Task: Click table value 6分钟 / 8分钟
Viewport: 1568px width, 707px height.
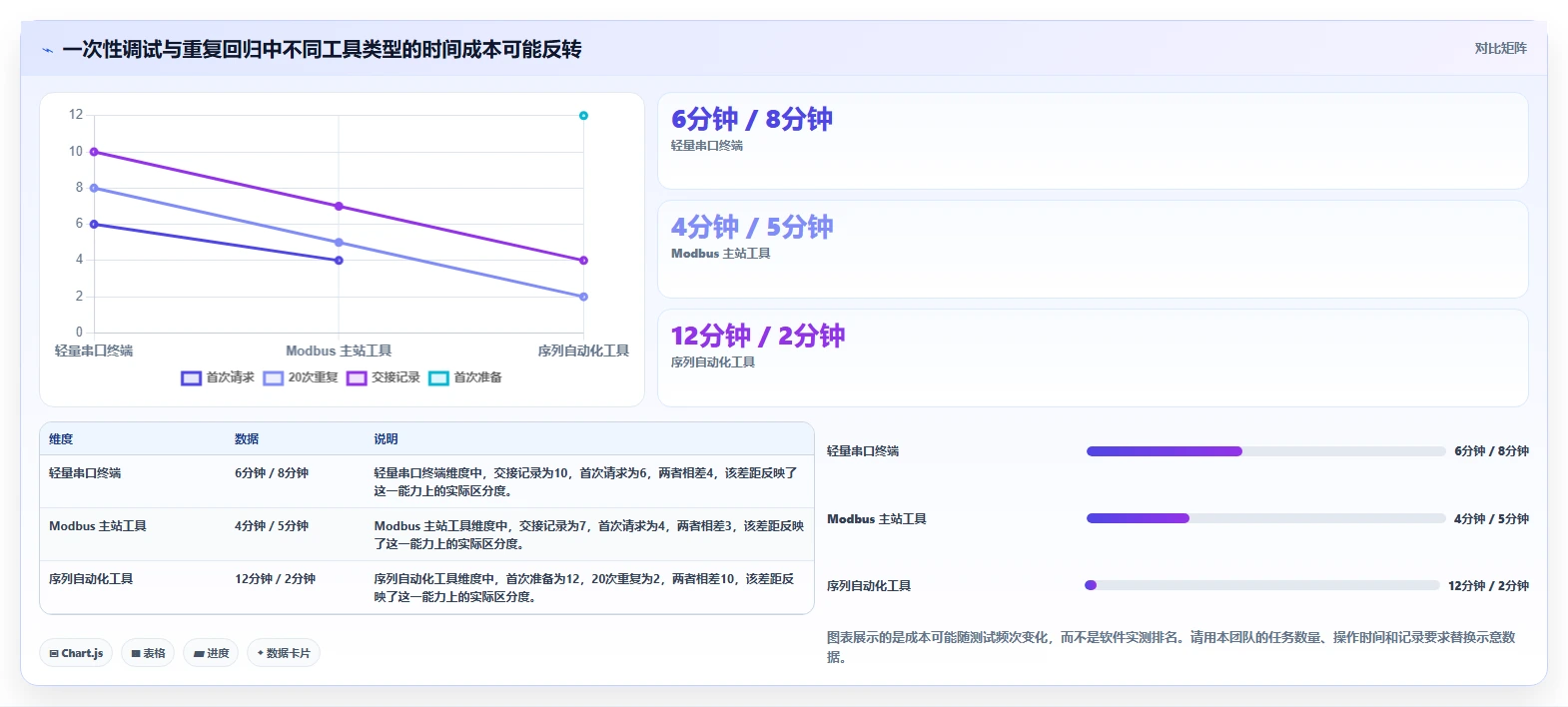Action: pyautogui.click(x=272, y=473)
